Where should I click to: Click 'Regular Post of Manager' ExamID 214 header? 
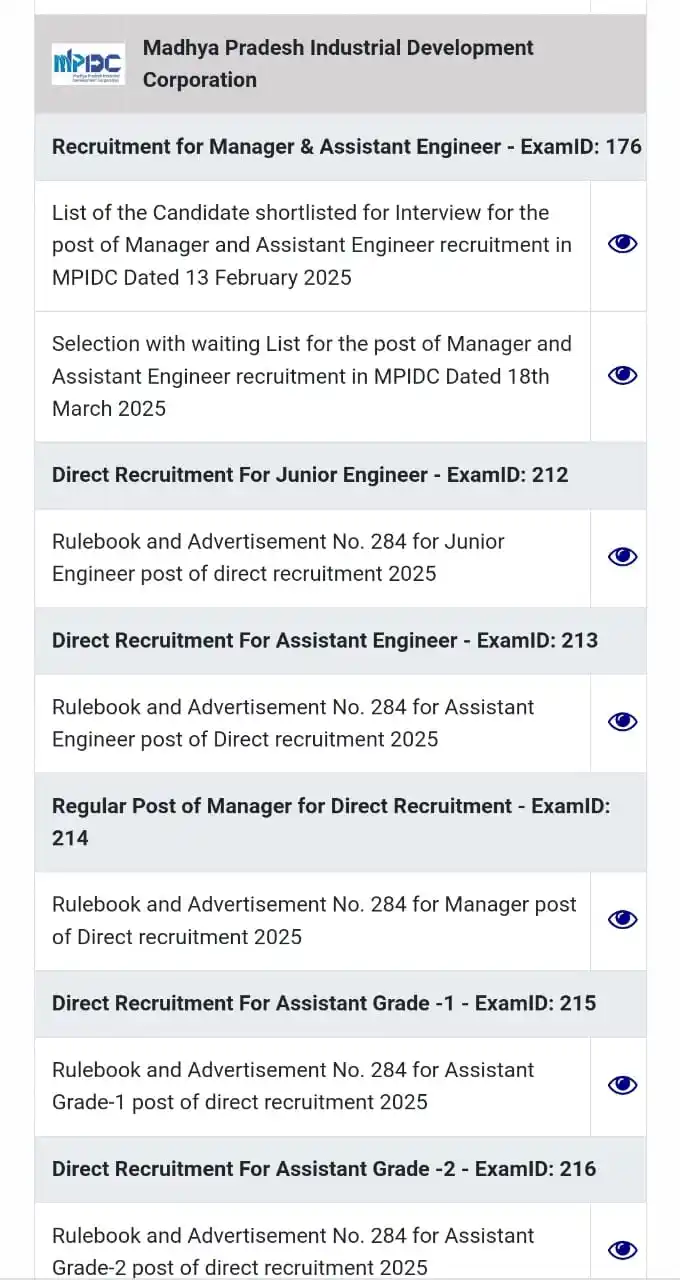(x=330, y=822)
